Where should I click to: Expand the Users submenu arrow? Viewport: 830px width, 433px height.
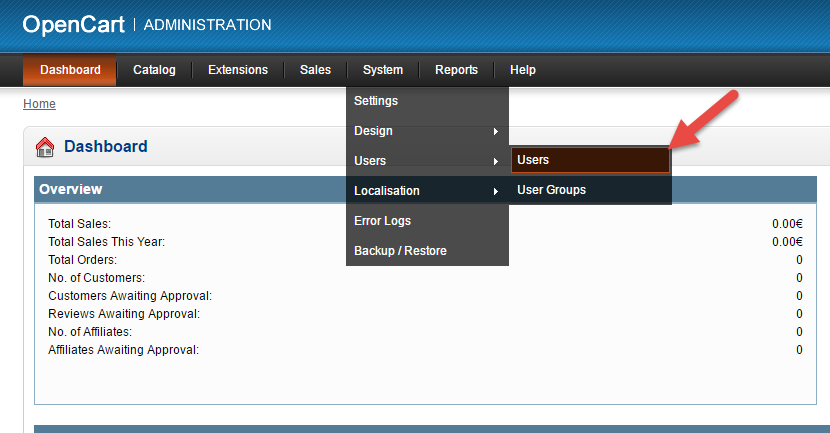tap(495, 161)
